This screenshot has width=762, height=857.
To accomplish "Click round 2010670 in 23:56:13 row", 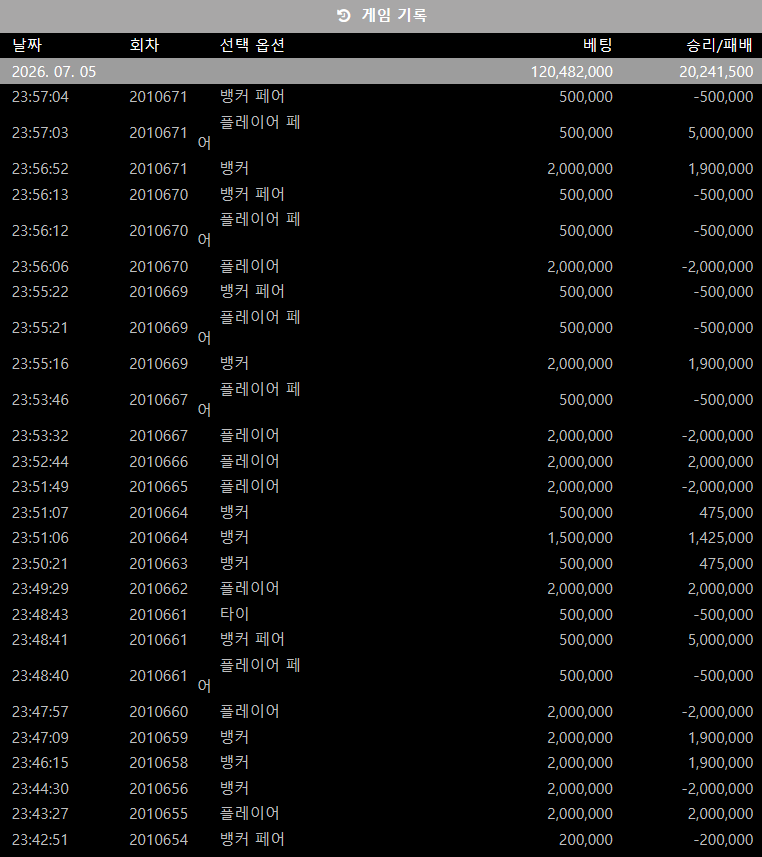I will (x=159, y=195).
